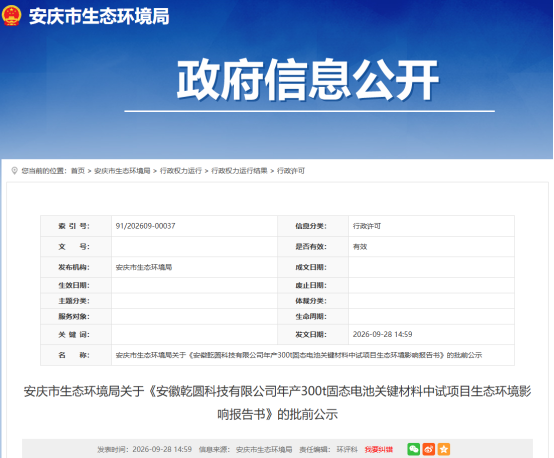
Task: Click the 废止日期 label cell
Action: [x=313, y=285]
